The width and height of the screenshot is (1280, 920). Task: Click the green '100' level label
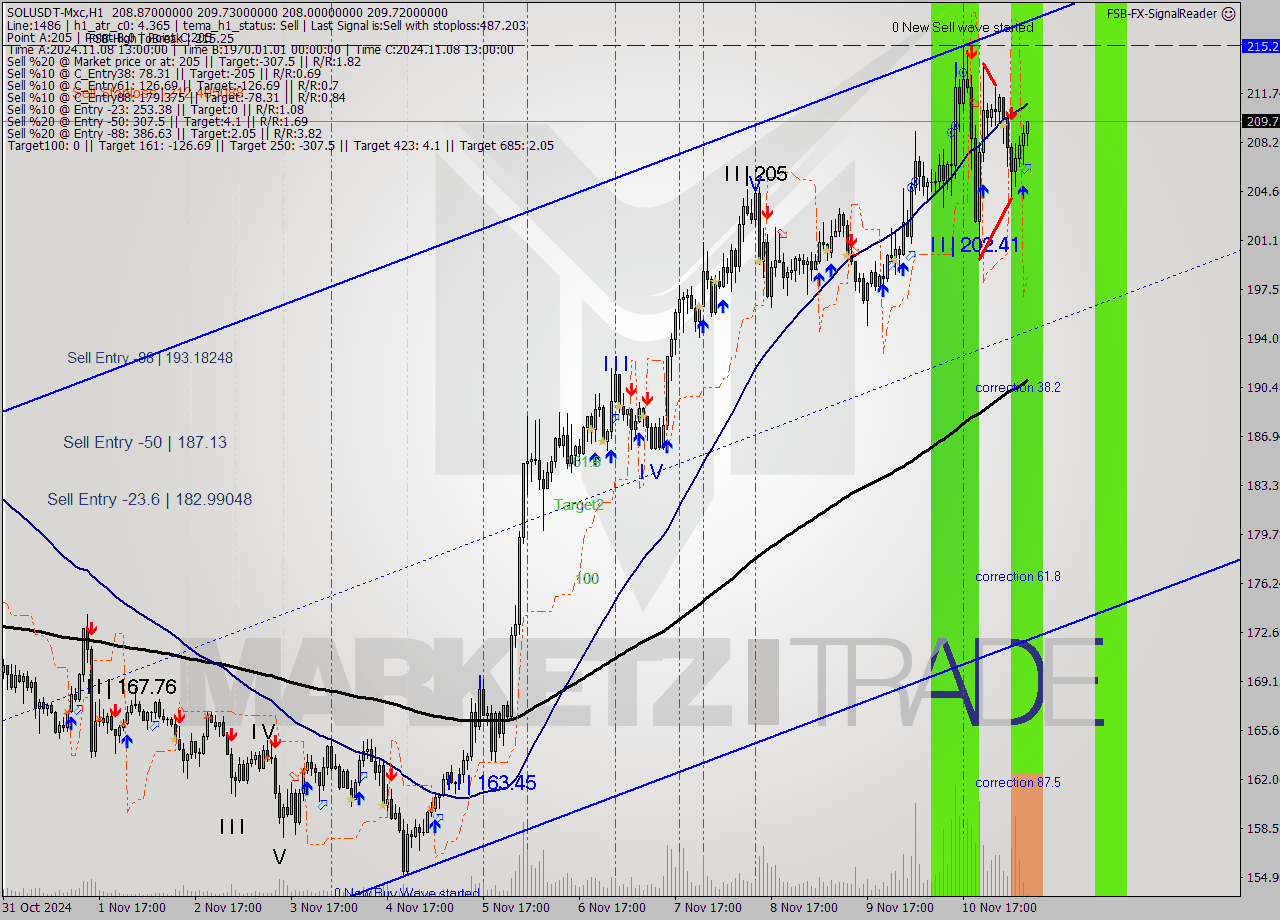click(587, 578)
